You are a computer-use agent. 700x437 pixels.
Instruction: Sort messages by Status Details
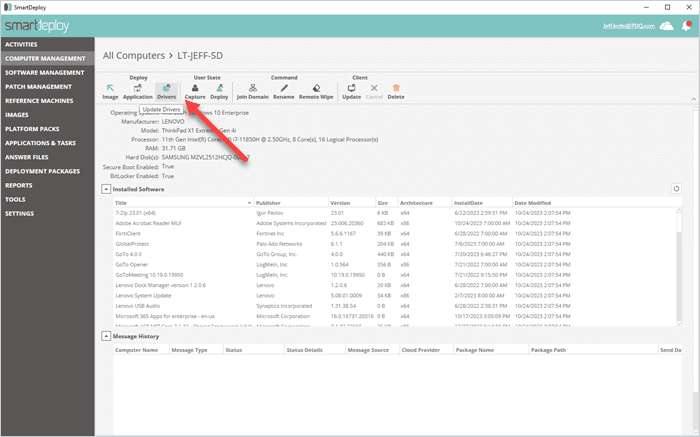pos(315,350)
